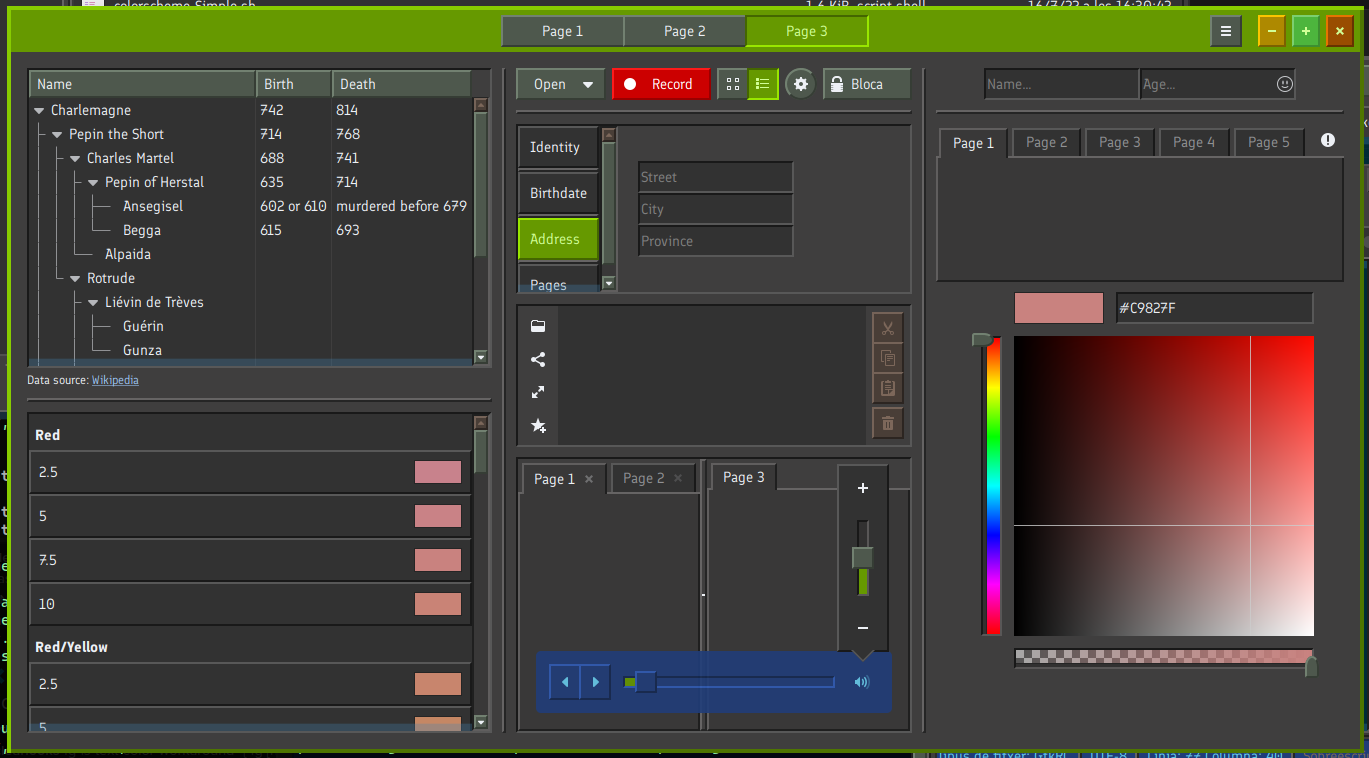Screen dimensions: 1369x758
Task: Open the Wikipedia data source link
Action: (115, 380)
